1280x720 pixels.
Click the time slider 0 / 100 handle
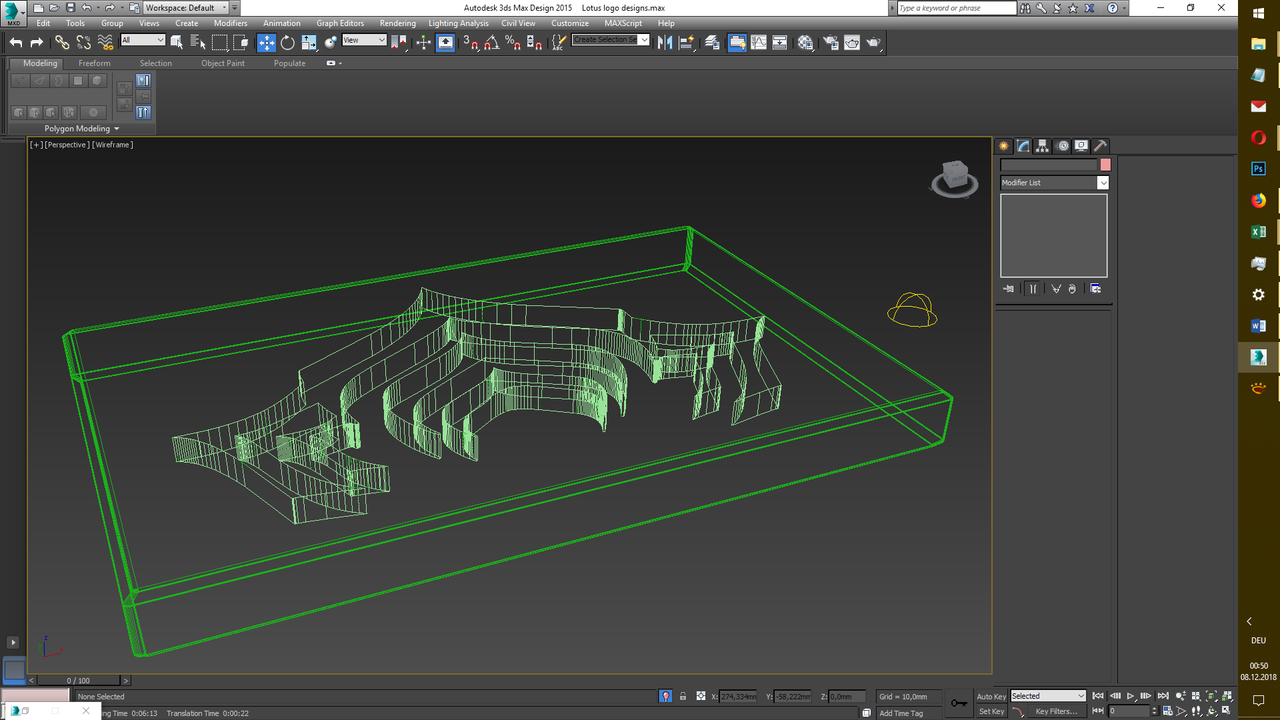point(78,680)
